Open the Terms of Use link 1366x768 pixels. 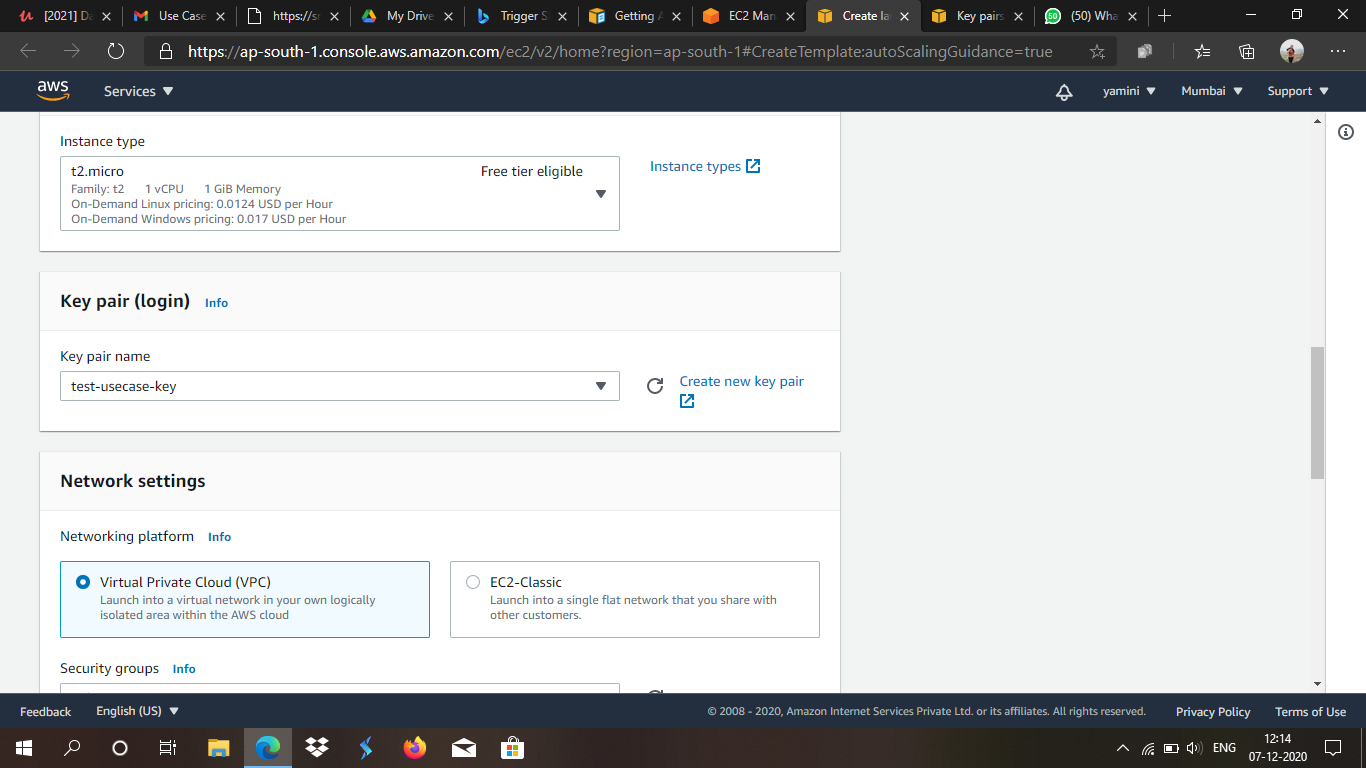point(1310,711)
